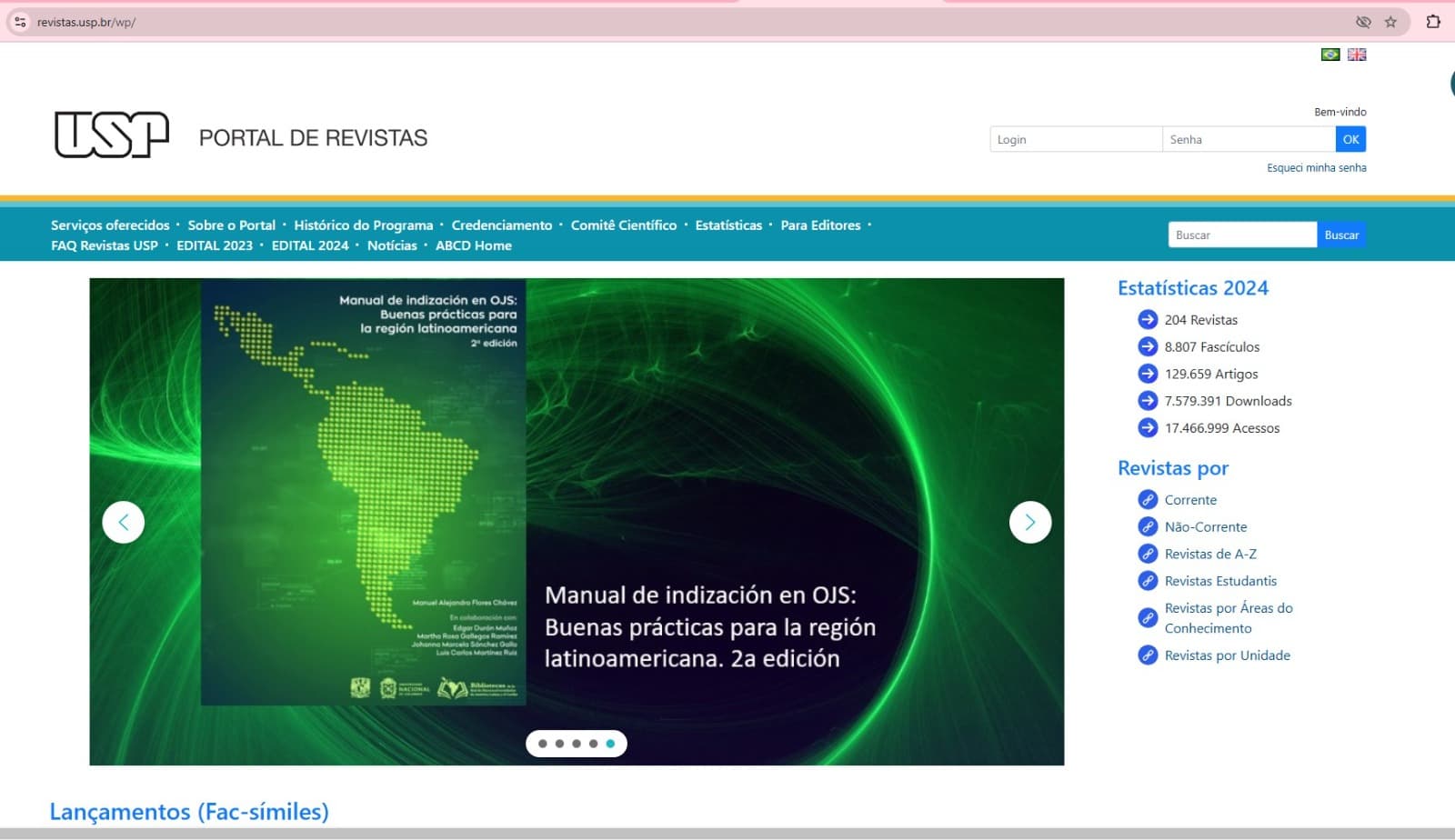Open Estatísticas menu item

[728, 225]
